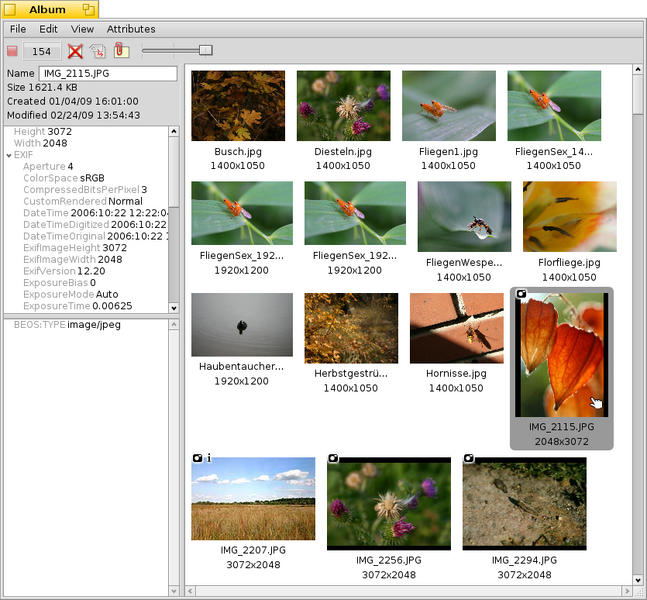
Task: Click the 2048x3072 dimension label
Action: pos(562,442)
